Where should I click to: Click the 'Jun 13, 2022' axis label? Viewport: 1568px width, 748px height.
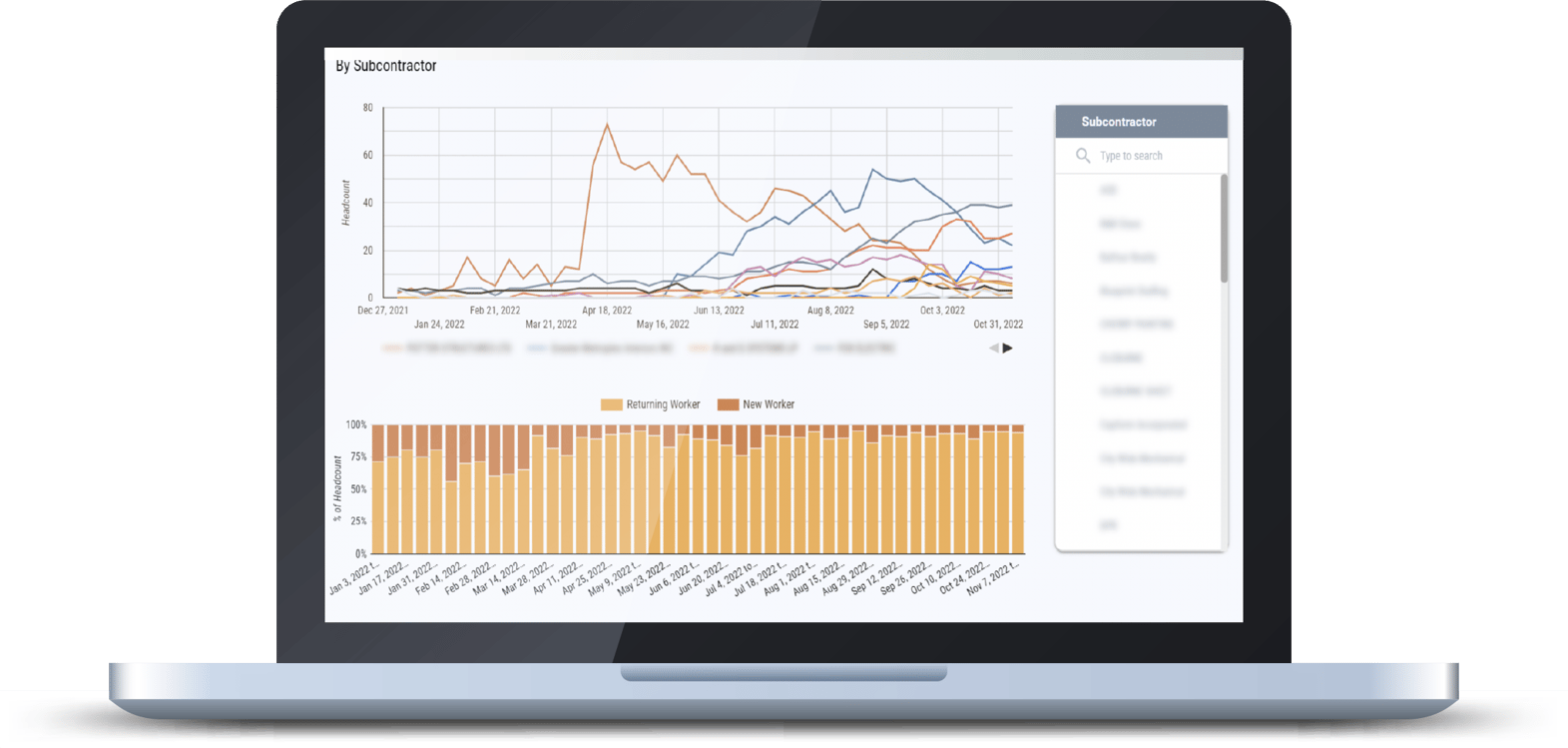[719, 311]
